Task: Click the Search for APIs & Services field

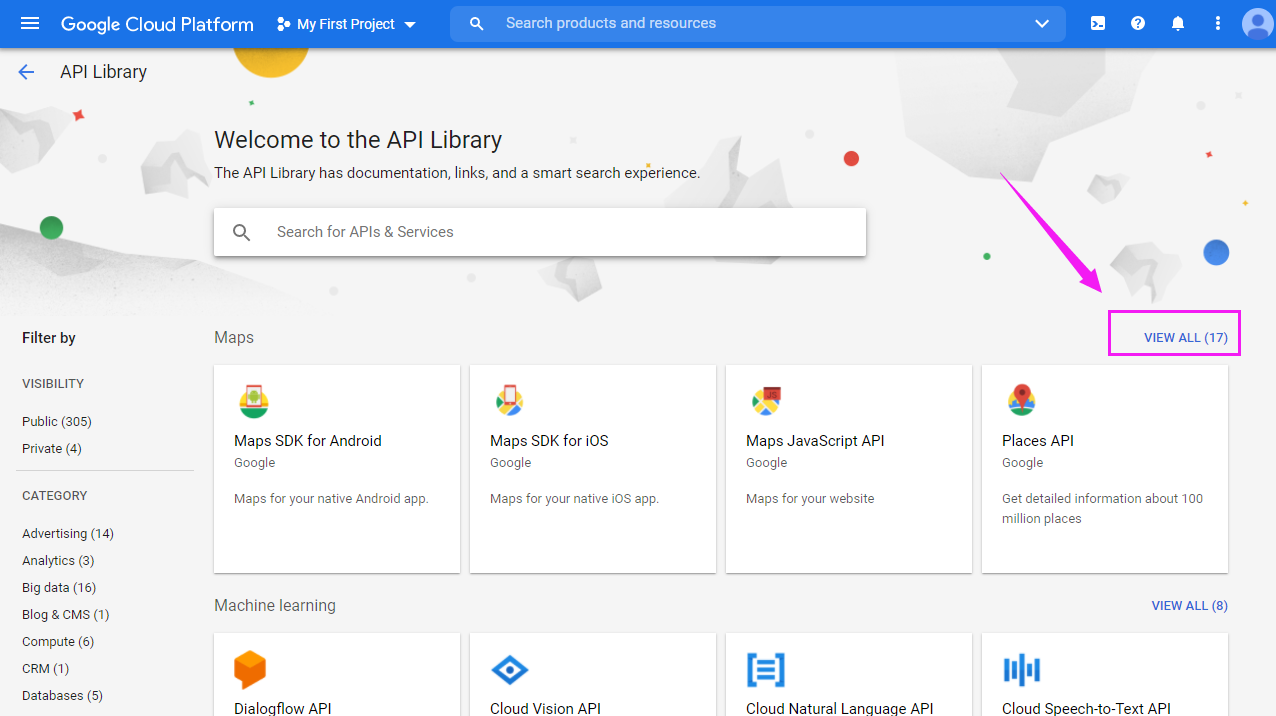Action: 540,232
